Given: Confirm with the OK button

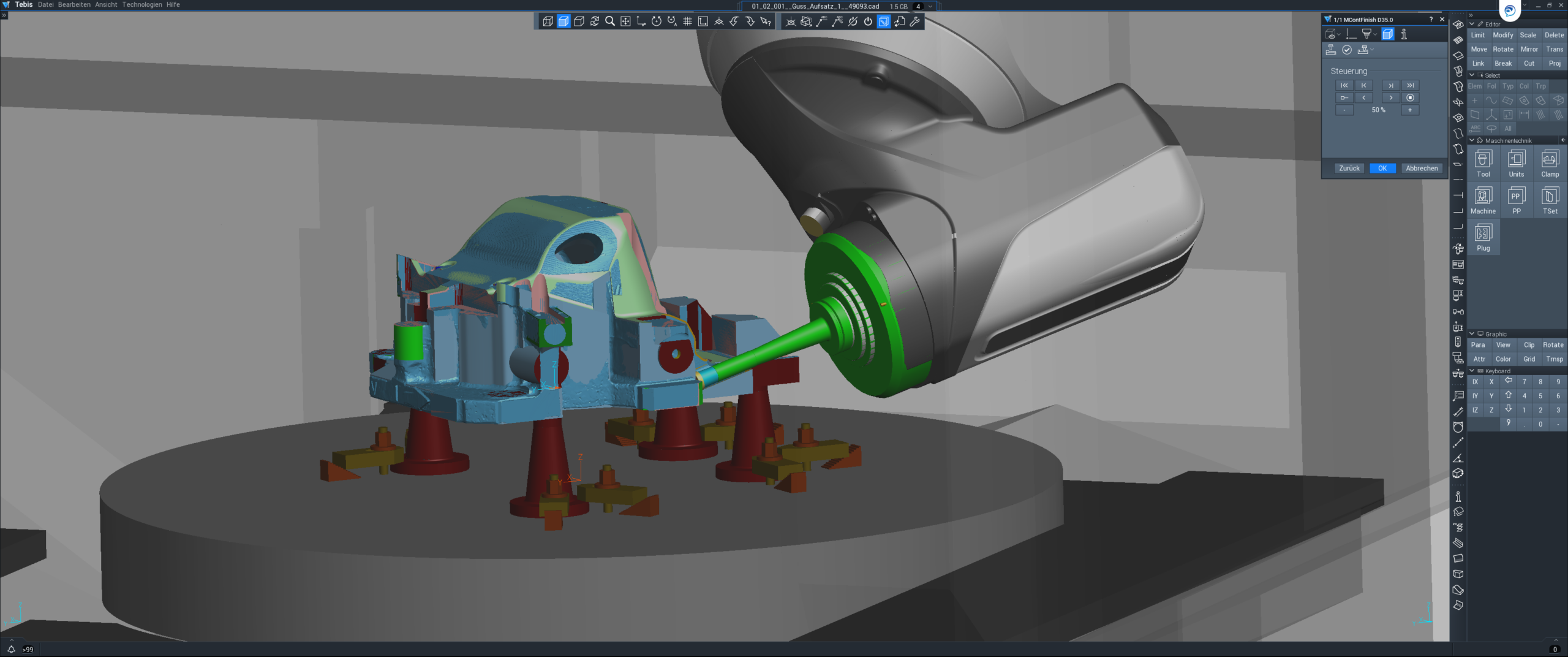Looking at the screenshot, I should [1382, 168].
